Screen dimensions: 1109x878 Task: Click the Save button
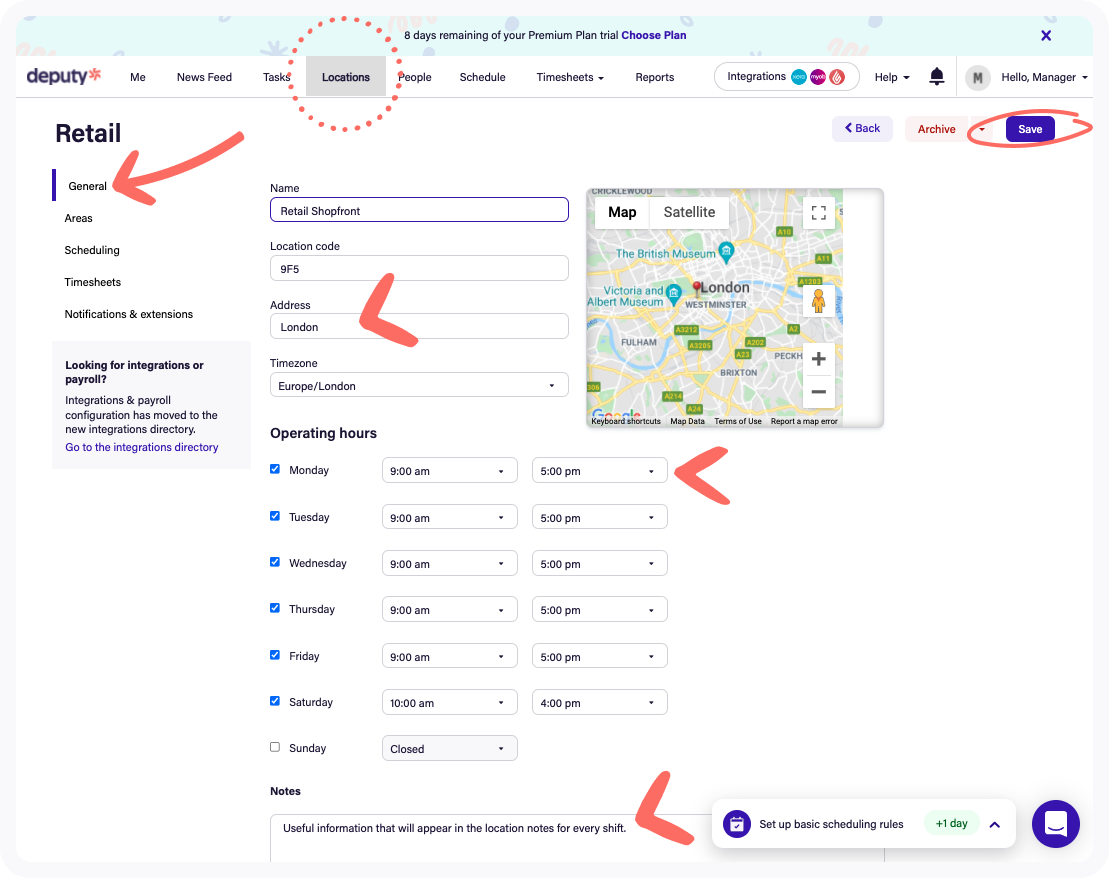pos(1030,129)
